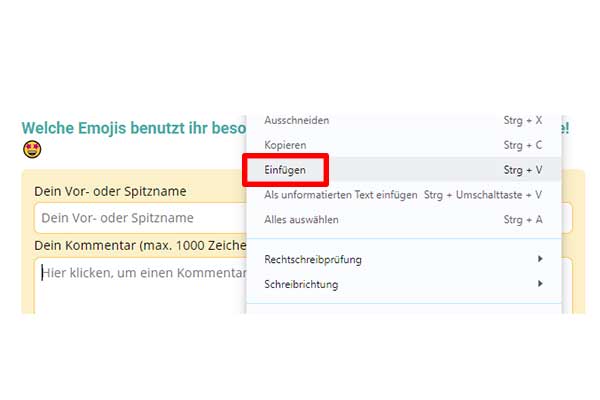600x400 pixels.
Task: Open the Rechtschreibprüfung submenu arrow
Action: pyautogui.click(x=540, y=260)
